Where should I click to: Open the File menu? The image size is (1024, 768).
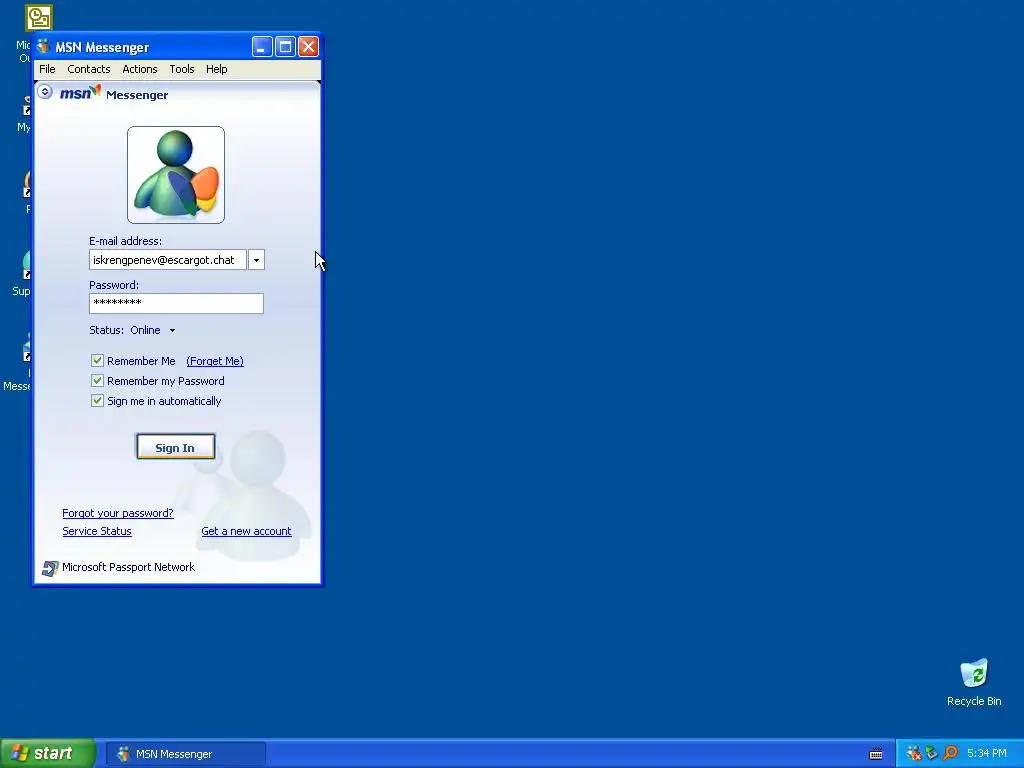[x=47, y=69]
